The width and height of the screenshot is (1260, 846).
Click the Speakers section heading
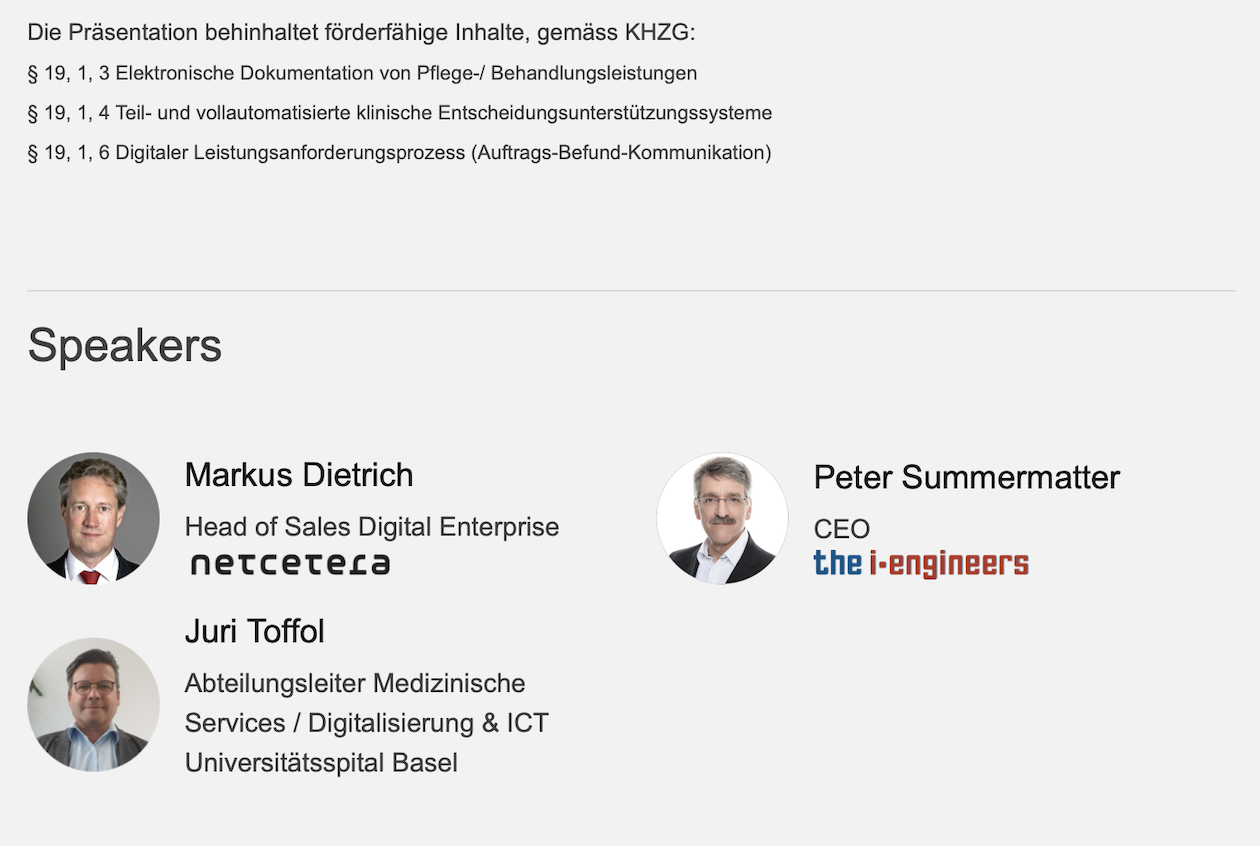click(x=125, y=346)
